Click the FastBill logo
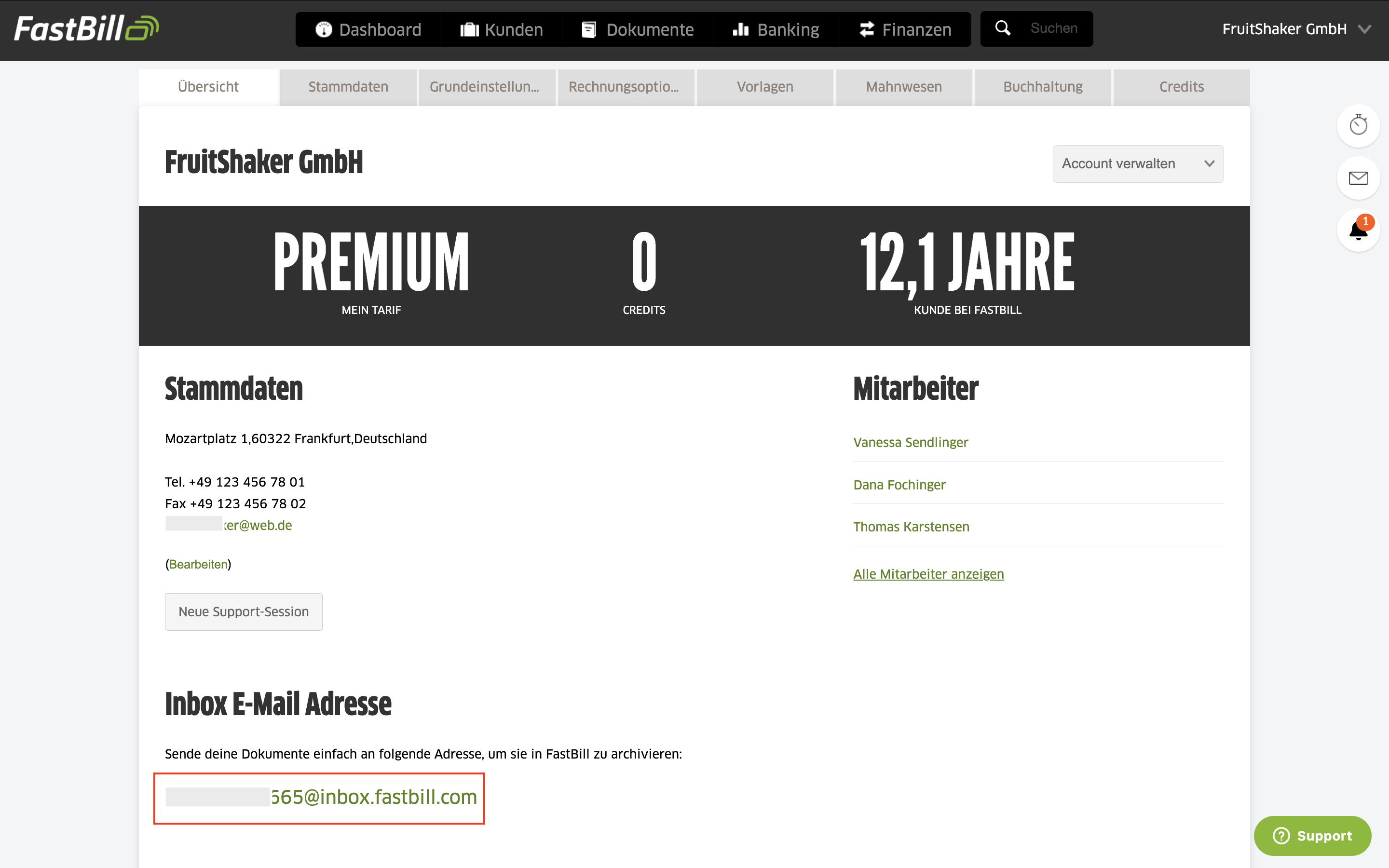Image resolution: width=1389 pixels, height=868 pixels. click(x=86, y=28)
